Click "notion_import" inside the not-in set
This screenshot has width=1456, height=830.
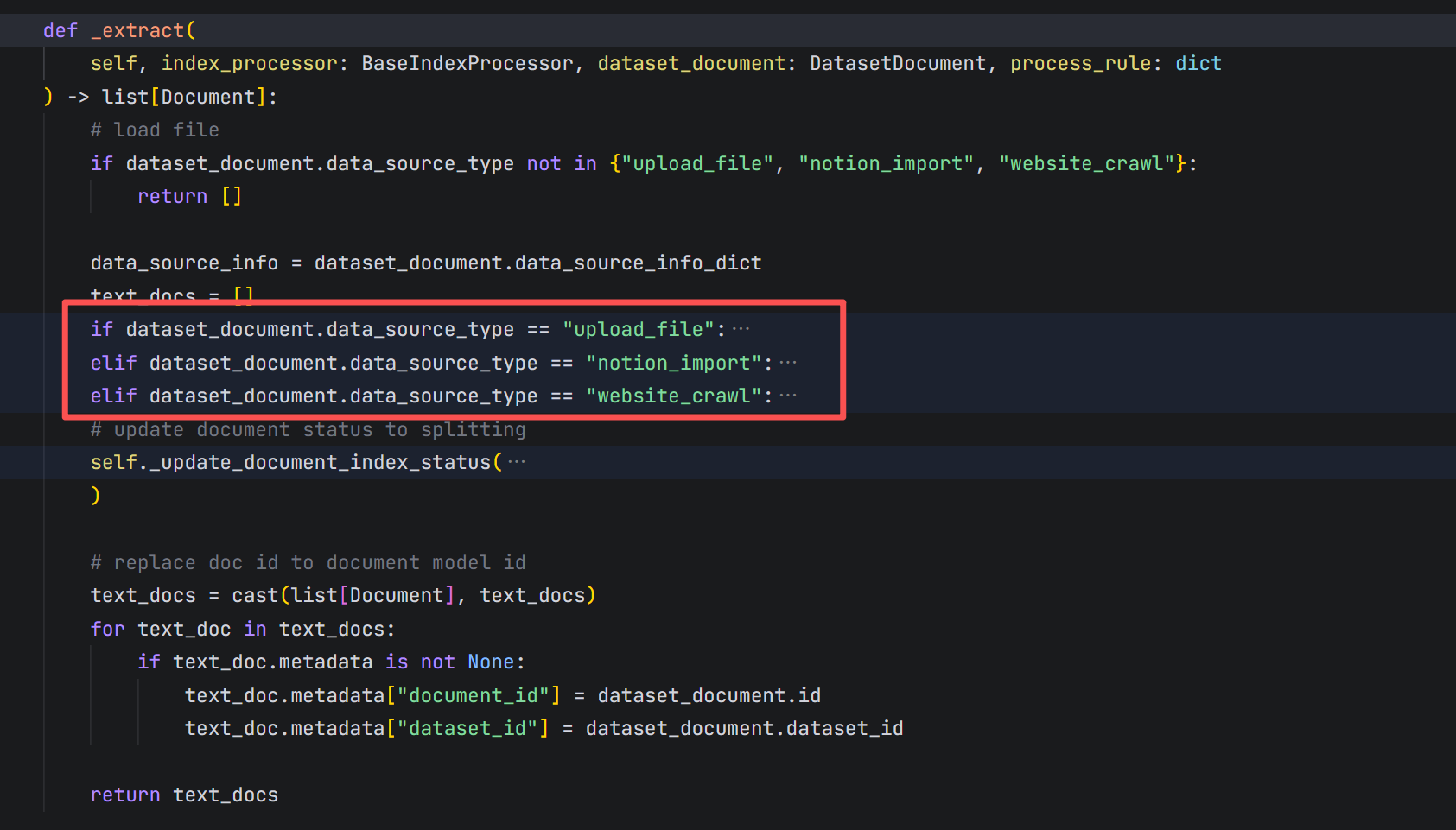[886, 163]
